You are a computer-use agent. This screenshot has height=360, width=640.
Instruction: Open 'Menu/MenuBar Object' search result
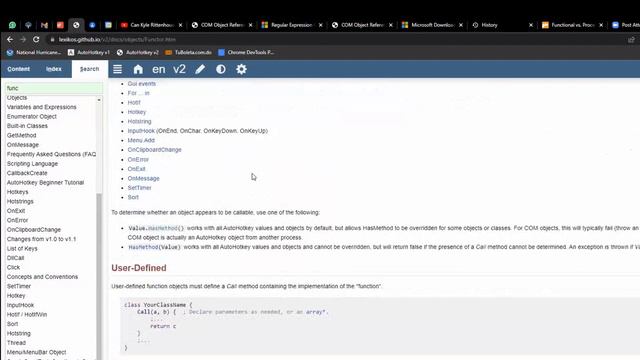tap(36, 352)
